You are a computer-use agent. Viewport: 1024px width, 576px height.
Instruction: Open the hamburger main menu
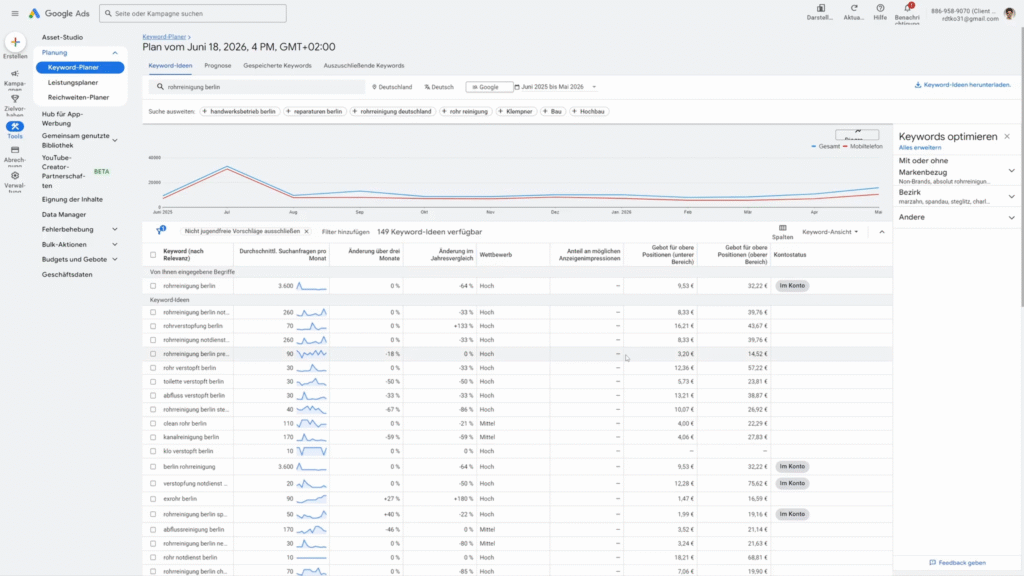tap(14, 13)
